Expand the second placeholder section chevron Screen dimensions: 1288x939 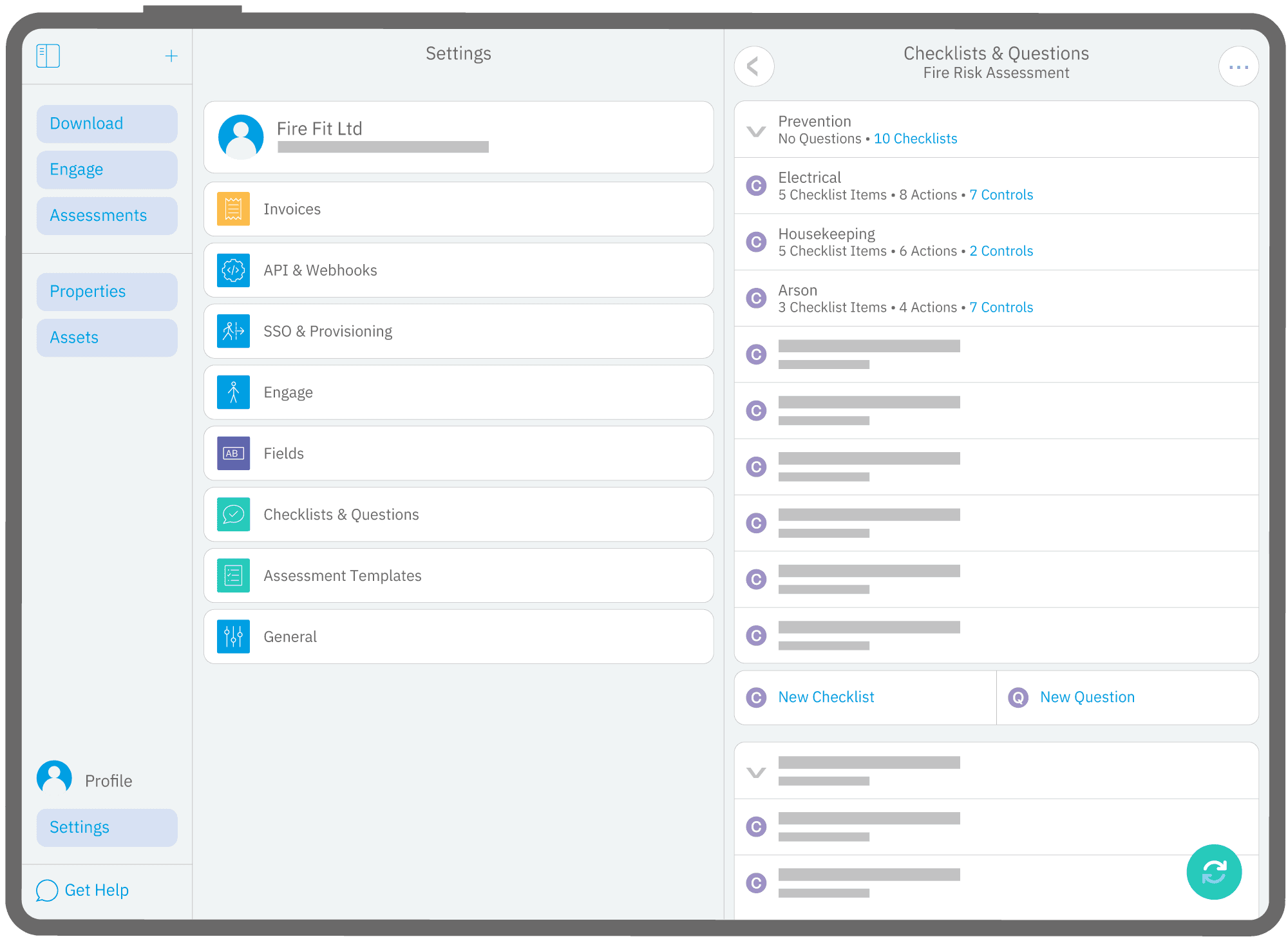756,772
